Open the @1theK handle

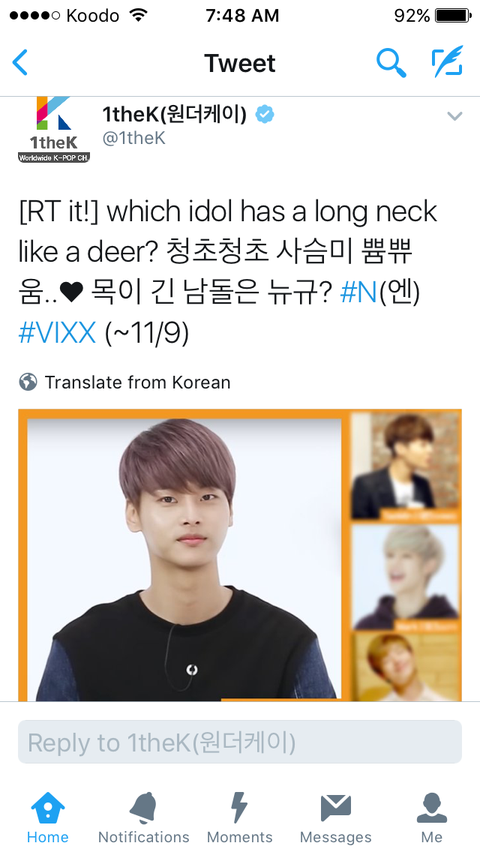click(x=134, y=139)
